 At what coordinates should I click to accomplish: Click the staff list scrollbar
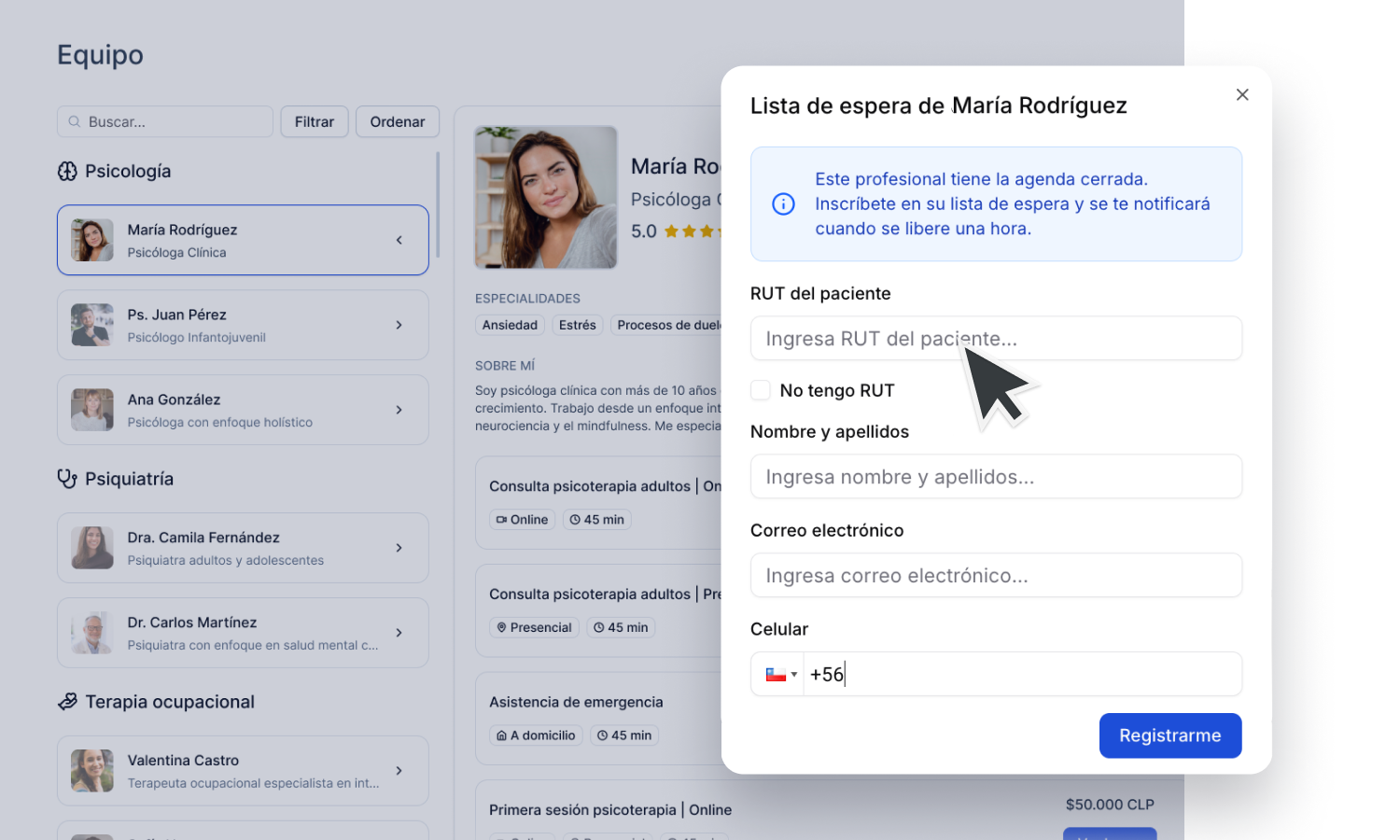pyautogui.click(x=437, y=205)
